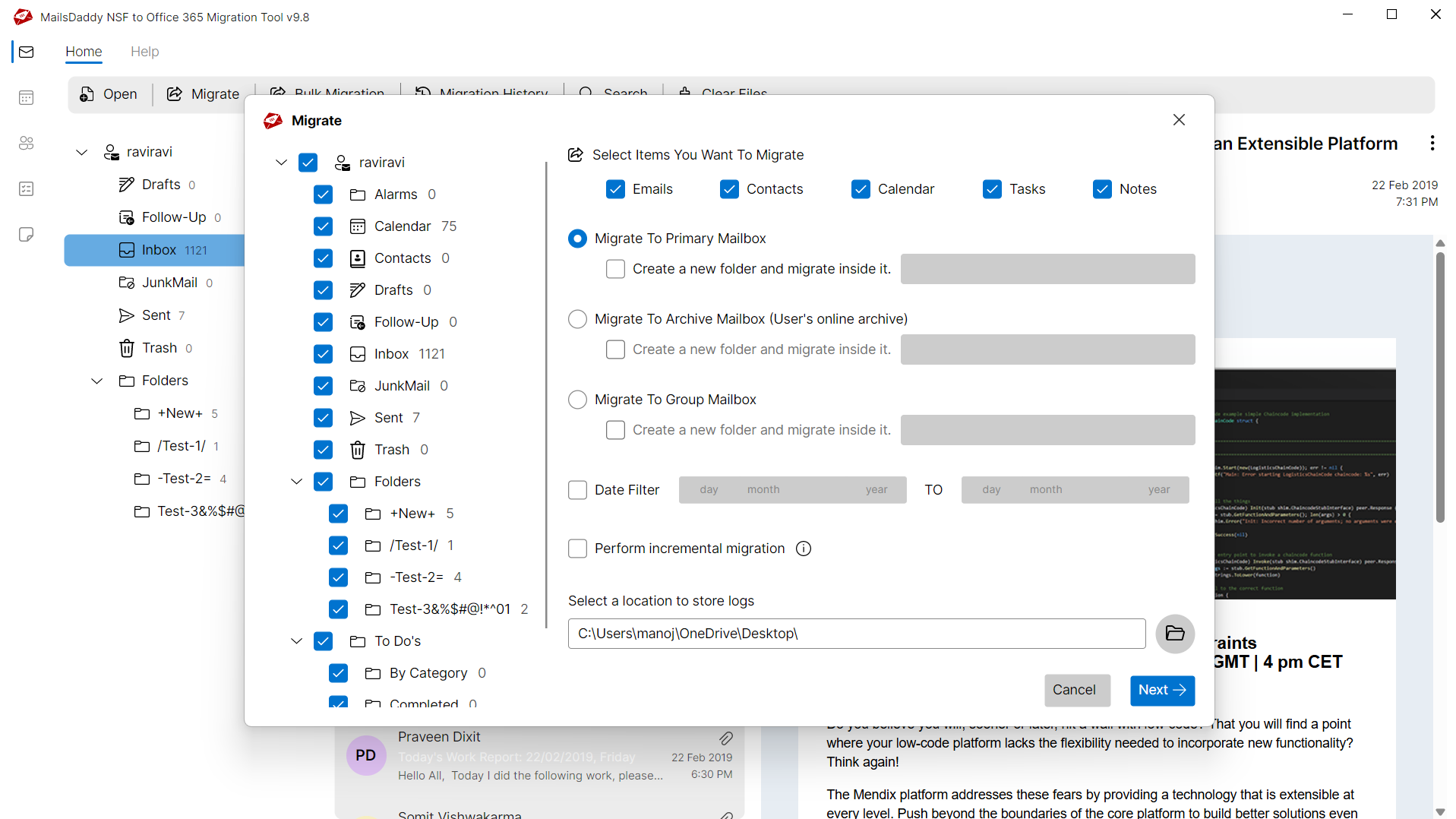
Task: Uncheck the Test-3&%$#@!*^01 folder checkbox
Action: (338, 609)
